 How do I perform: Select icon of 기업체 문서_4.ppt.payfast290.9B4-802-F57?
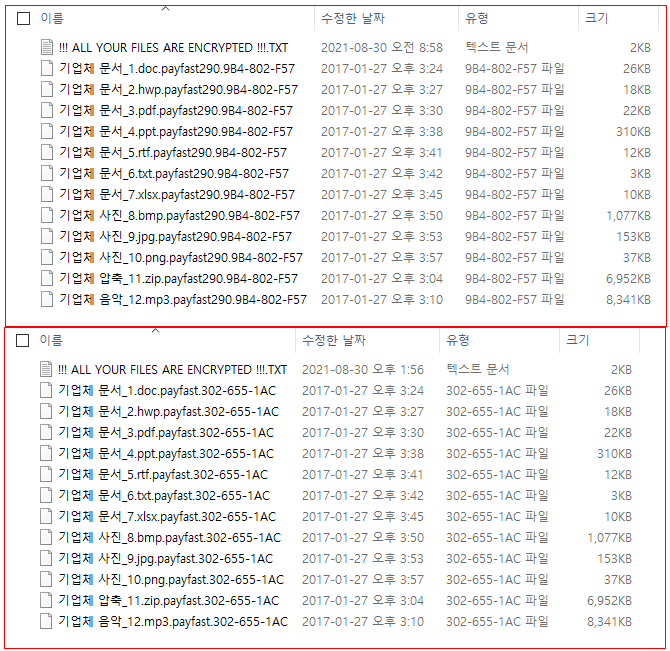tap(47, 131)
